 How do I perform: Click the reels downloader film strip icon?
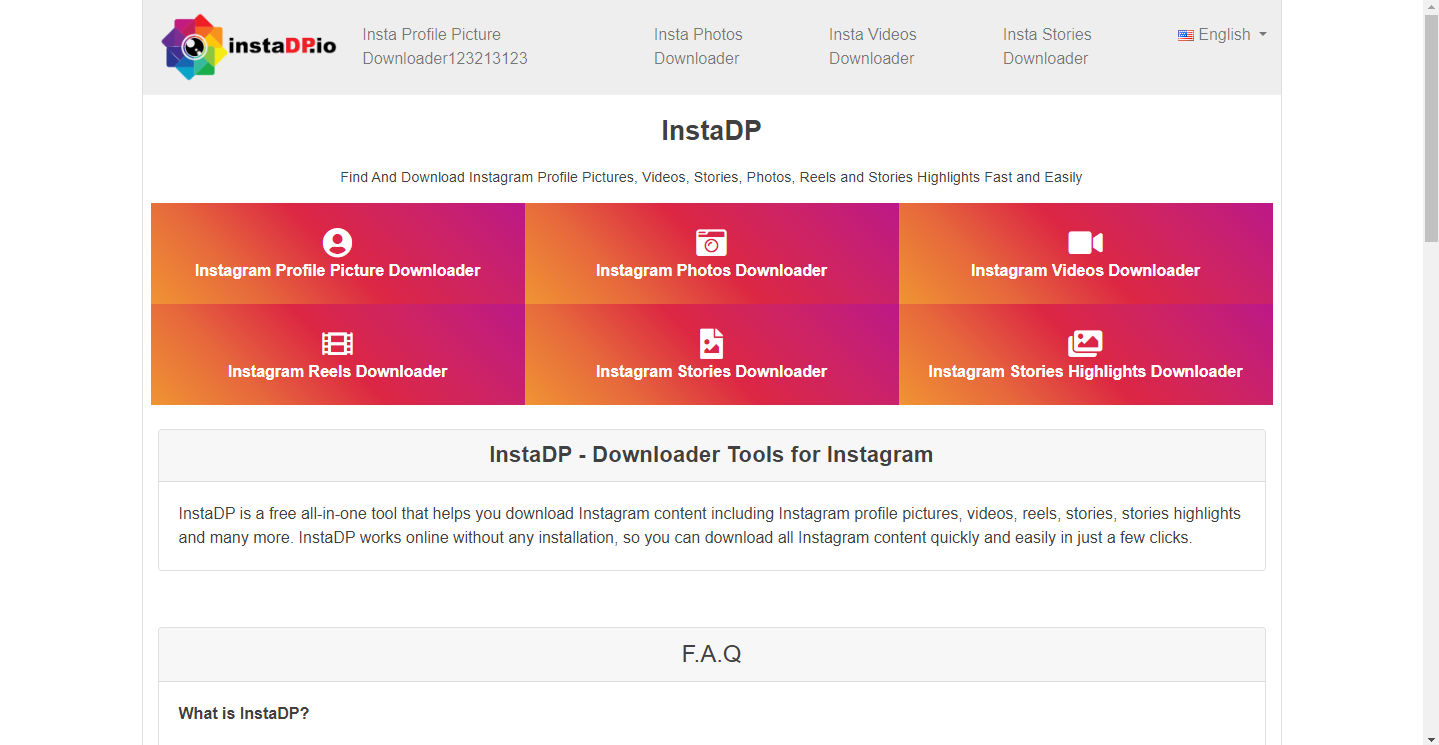pos(338,343)
